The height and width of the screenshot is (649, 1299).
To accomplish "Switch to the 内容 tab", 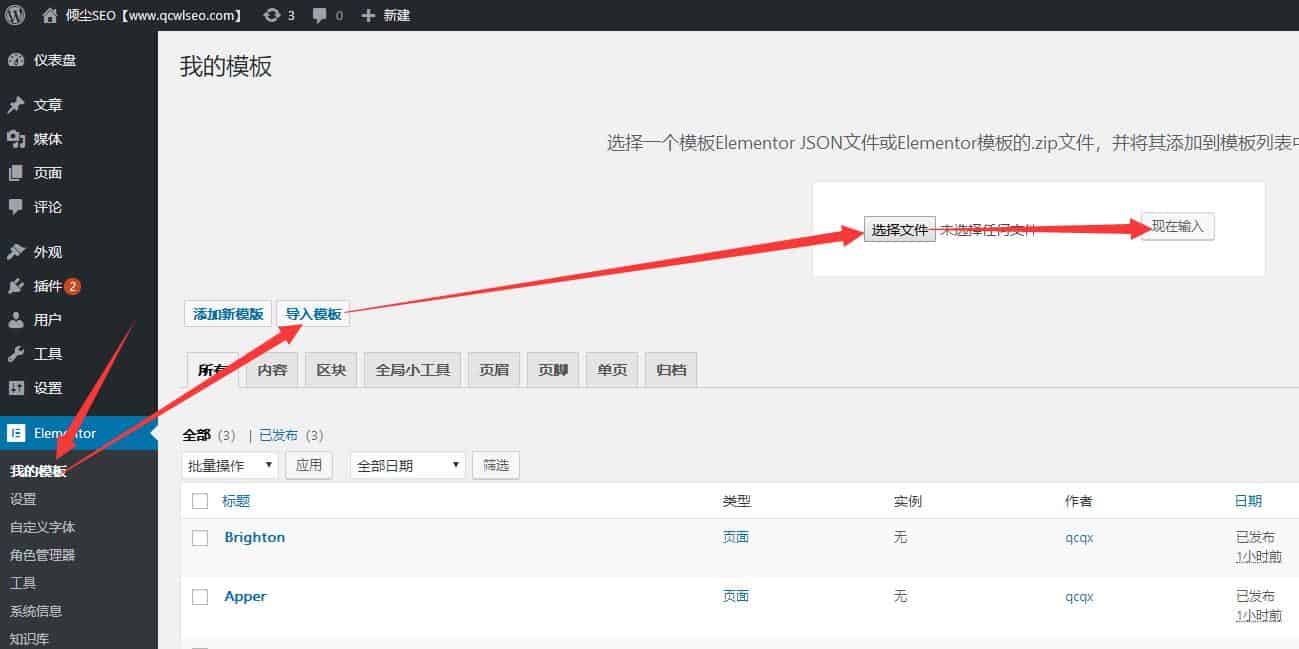I will coord(272,370).
